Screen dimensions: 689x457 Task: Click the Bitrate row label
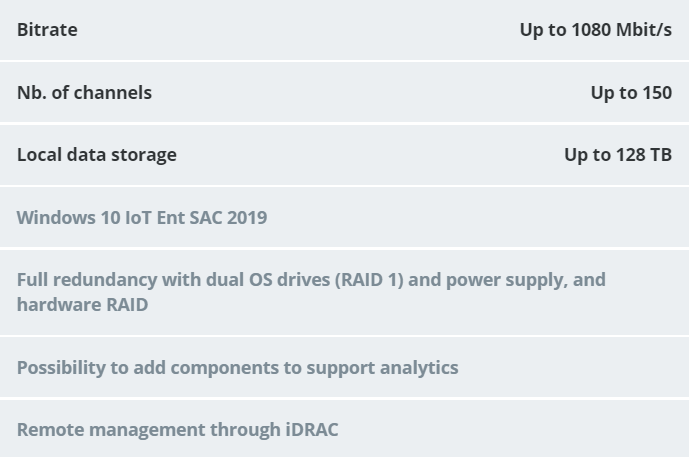47,30
